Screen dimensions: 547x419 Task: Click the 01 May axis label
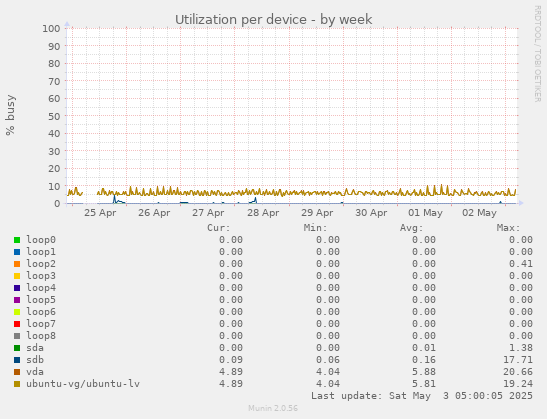(425, 213)
